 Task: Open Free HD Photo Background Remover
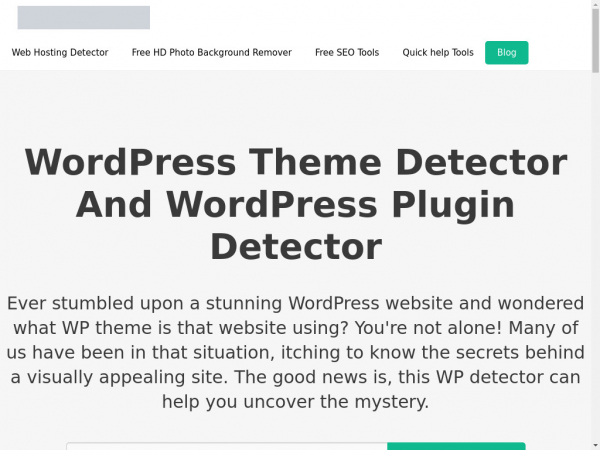[212, 52]
